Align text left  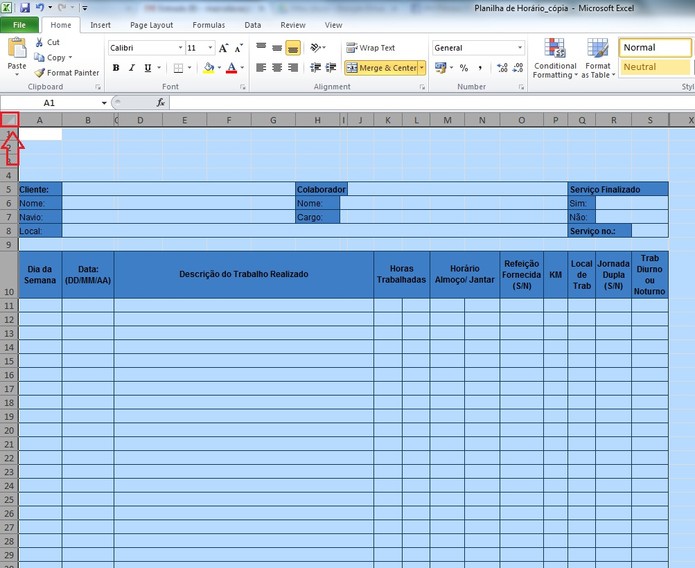pos(261,68)
